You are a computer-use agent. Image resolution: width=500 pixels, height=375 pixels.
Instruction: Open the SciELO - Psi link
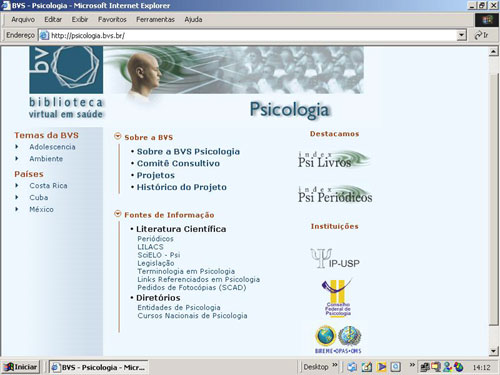coord(159,255)
